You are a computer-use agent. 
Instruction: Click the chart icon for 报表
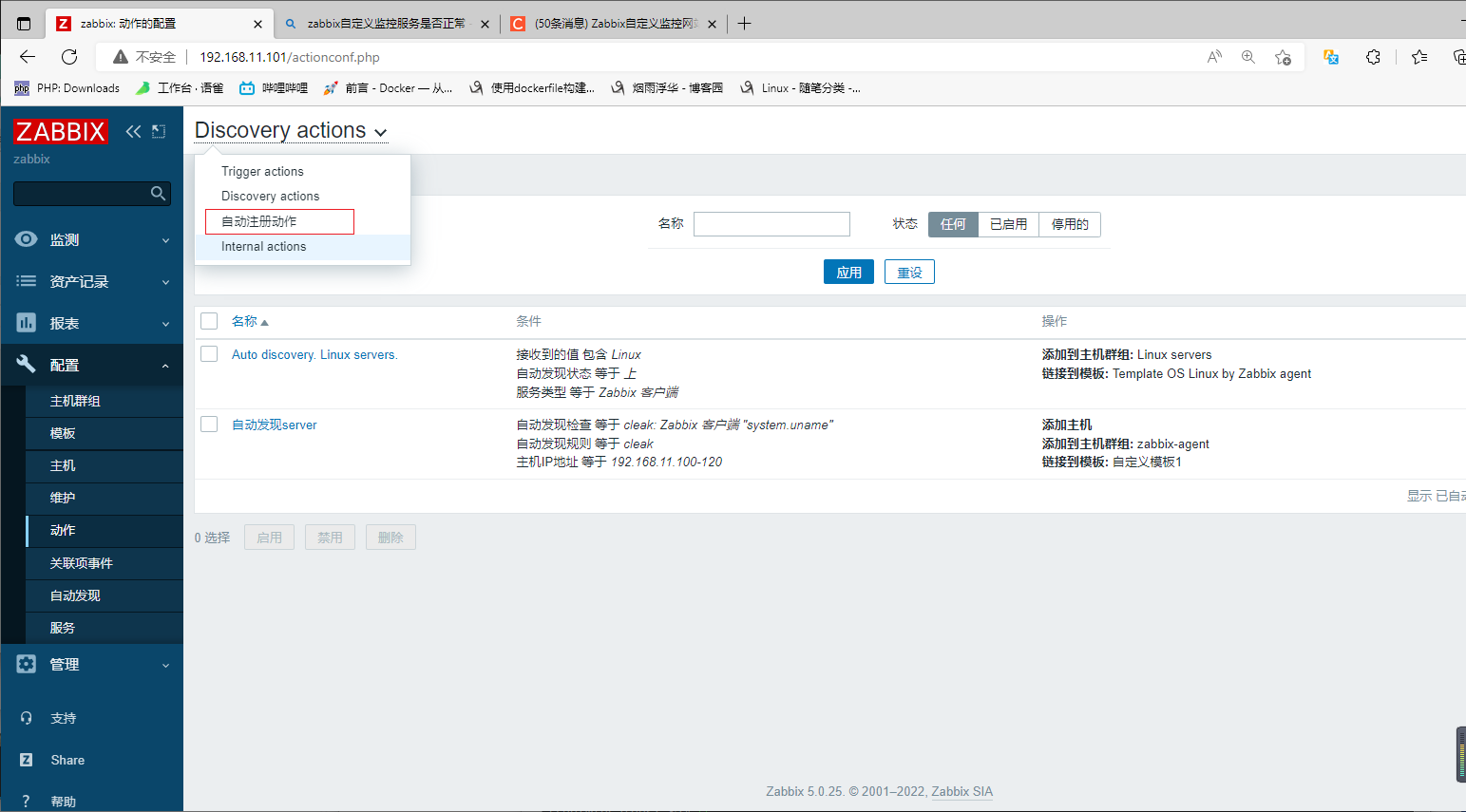[x=27, y=323]
